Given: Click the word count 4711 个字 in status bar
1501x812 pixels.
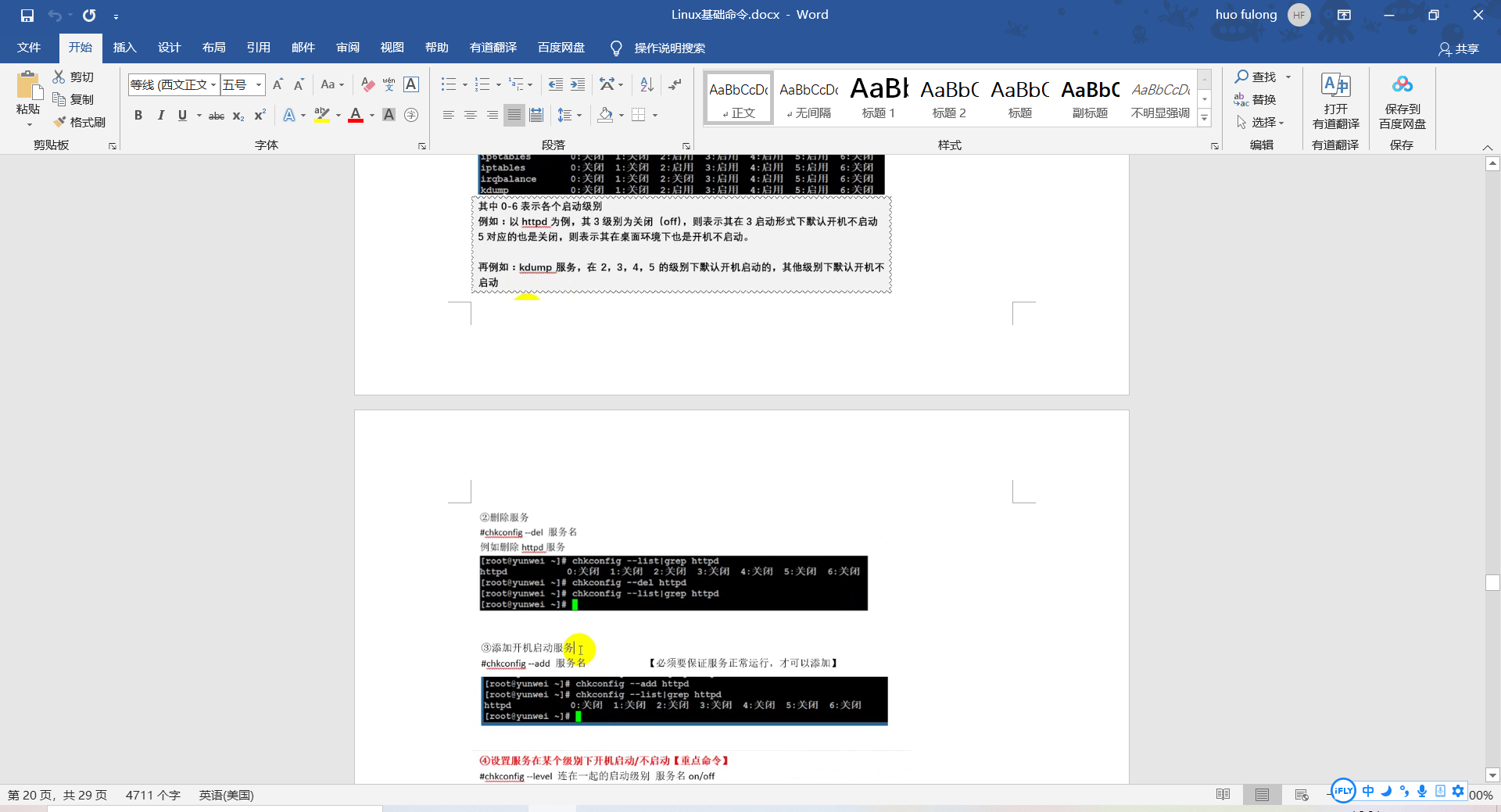Looking at the screenshot, I should (153, 795).
